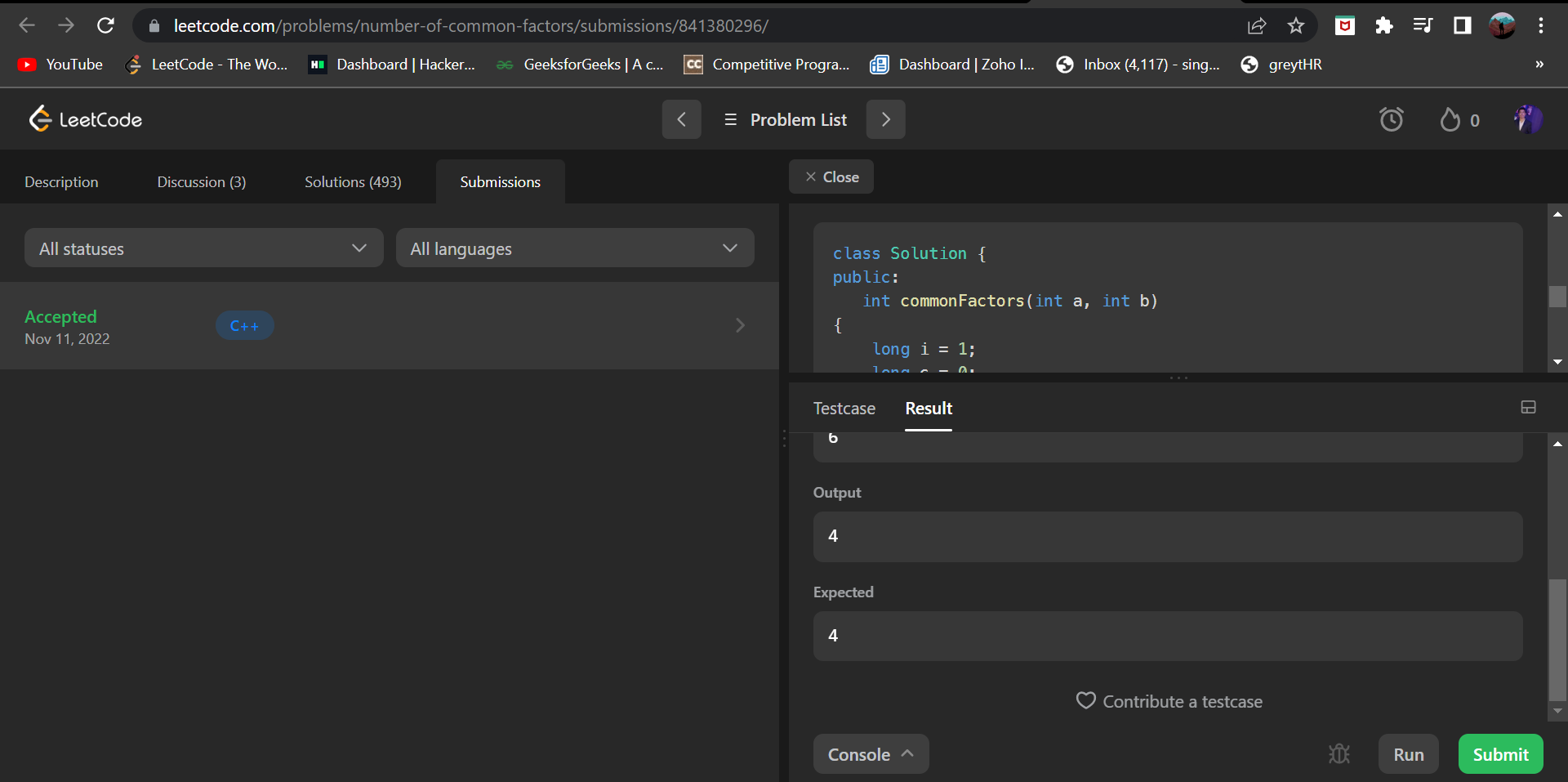Screen dimensions: 1568x782
Task: Submit the current solution
Action: point(1499,754)
